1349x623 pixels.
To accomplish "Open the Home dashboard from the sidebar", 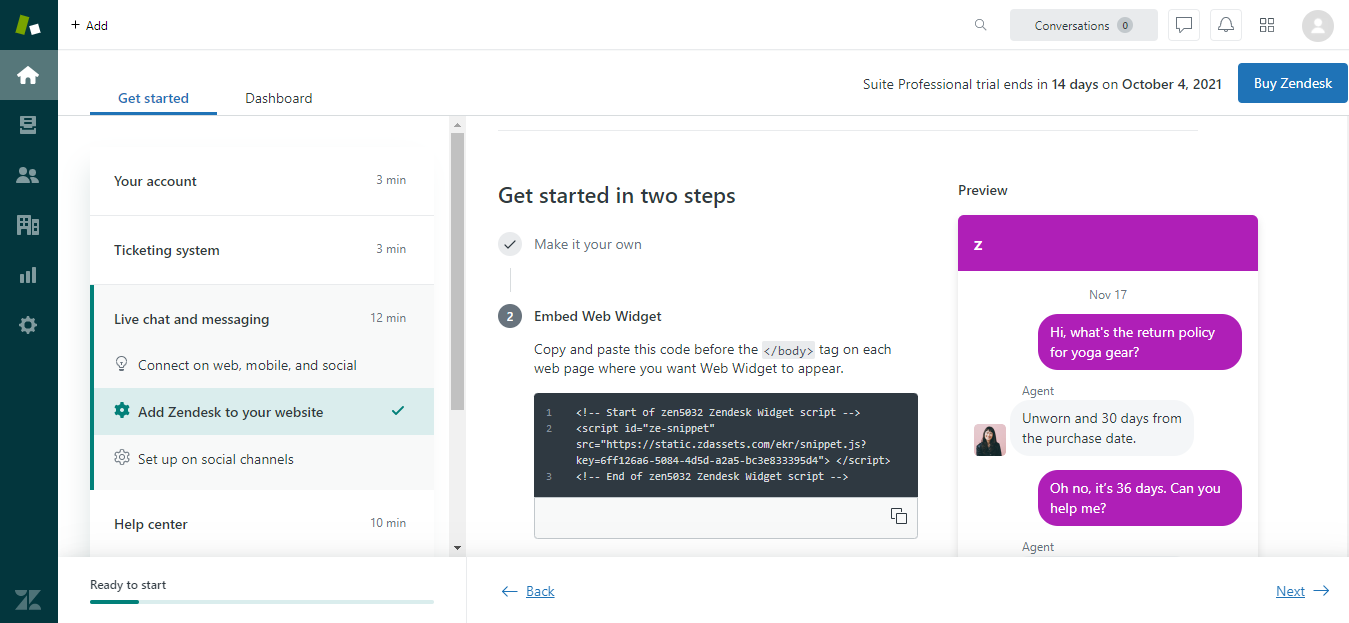I will [x=28, y=75].
